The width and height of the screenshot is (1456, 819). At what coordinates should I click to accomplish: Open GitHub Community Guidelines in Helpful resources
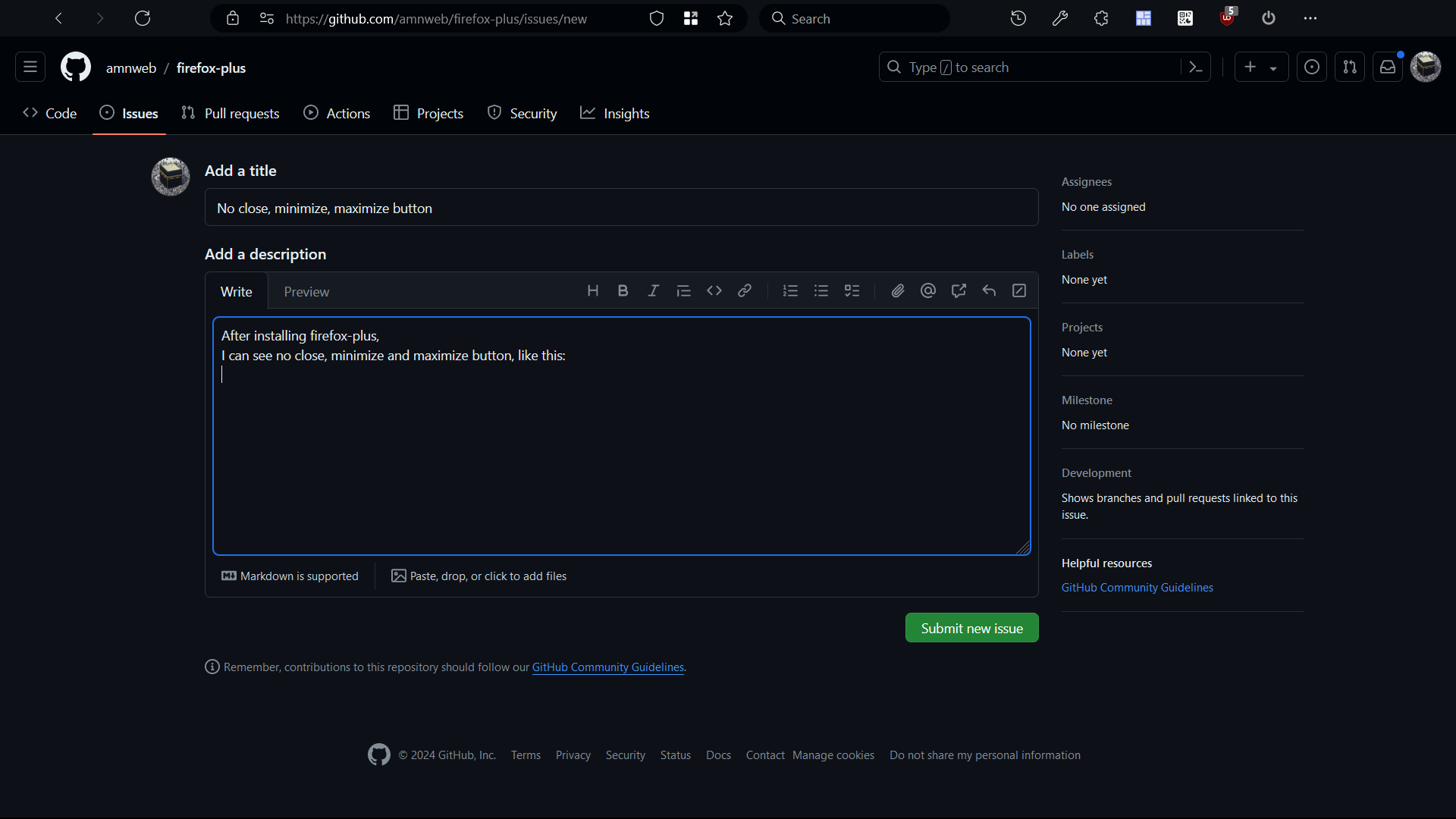[x=1137, y=587]
